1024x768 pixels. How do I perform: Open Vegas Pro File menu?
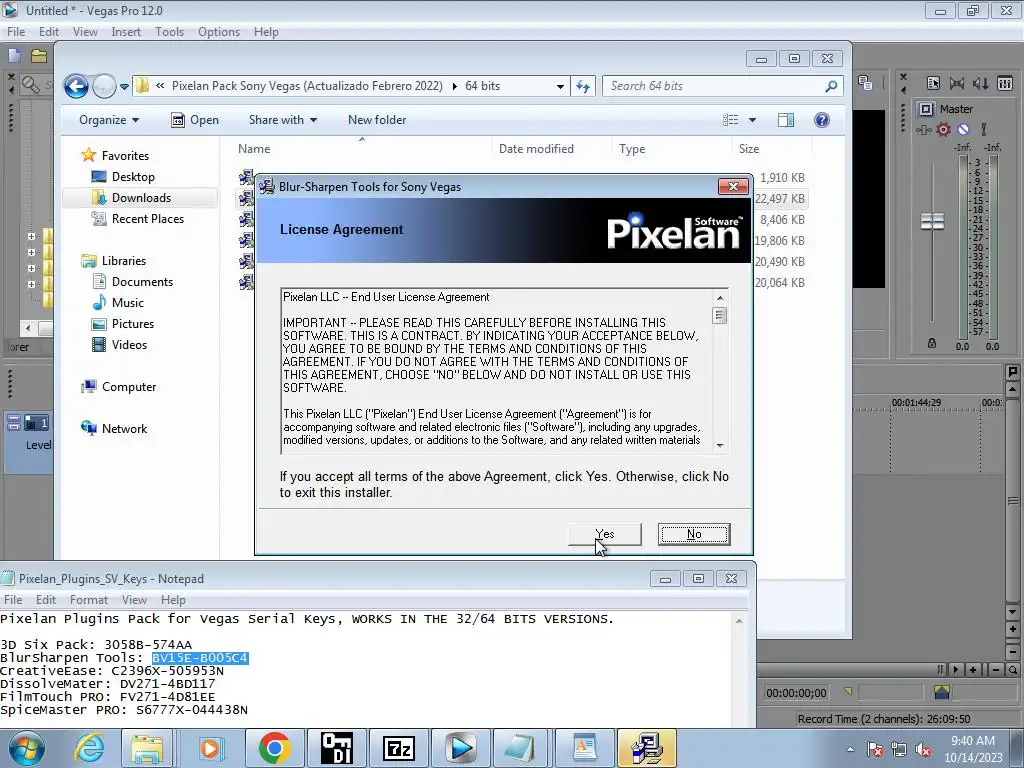pyautogui.click(x=16, y=32)
